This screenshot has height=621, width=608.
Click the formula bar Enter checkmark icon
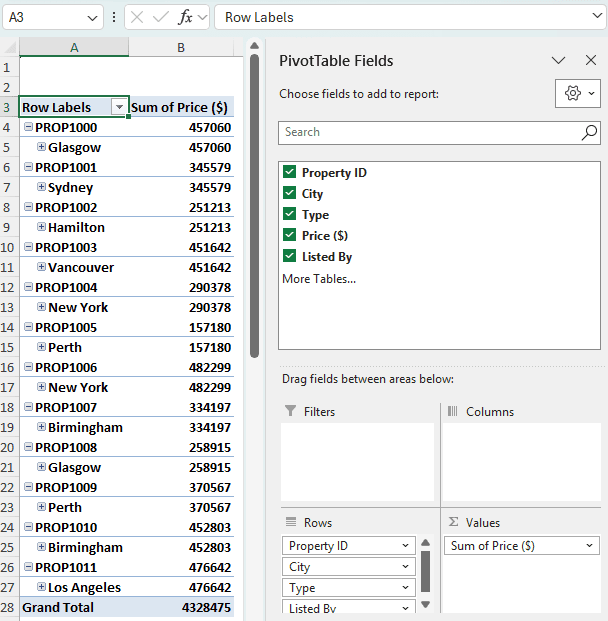click(161, 17)
